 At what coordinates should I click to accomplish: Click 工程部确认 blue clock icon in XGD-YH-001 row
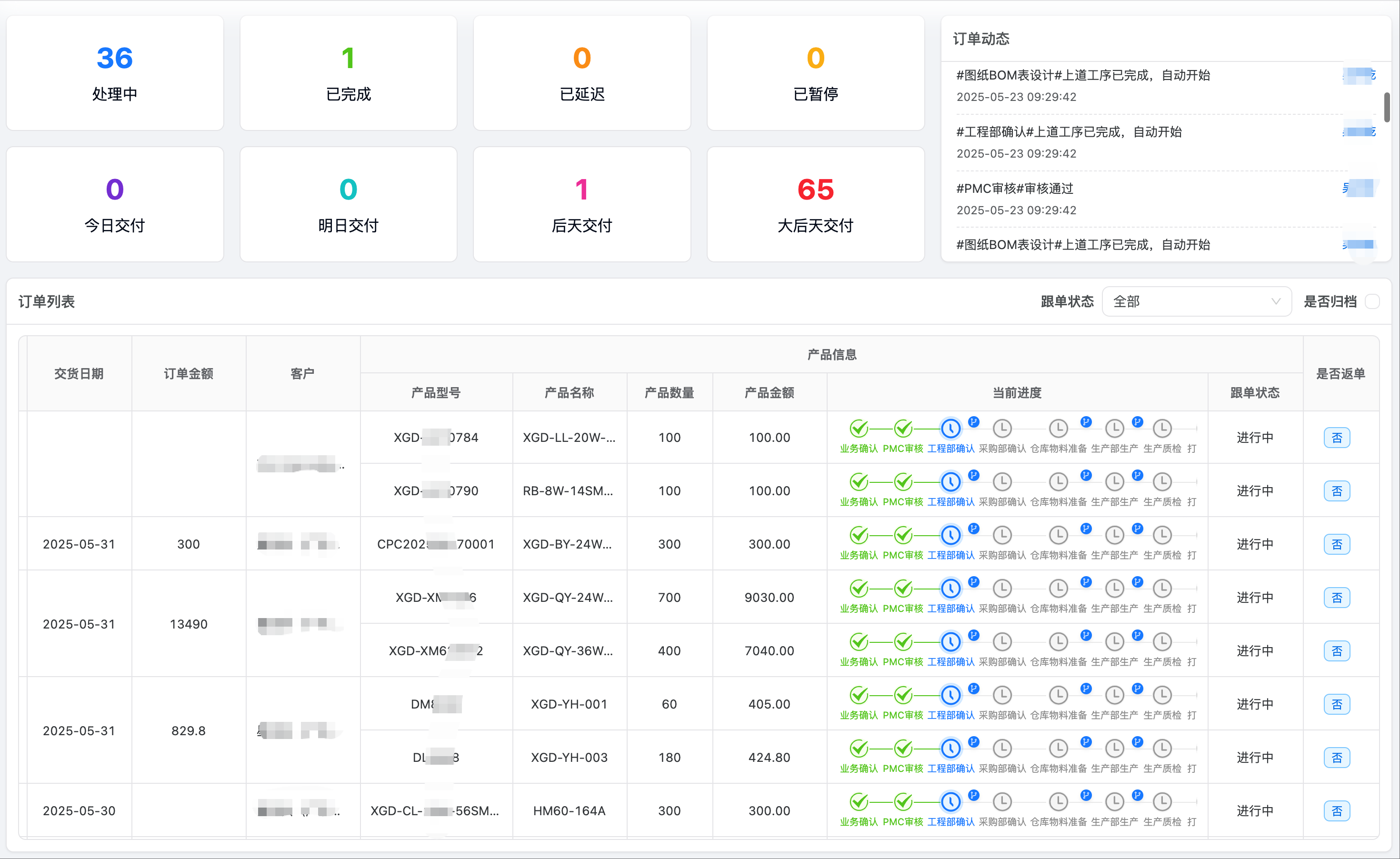tap(950, 695)
